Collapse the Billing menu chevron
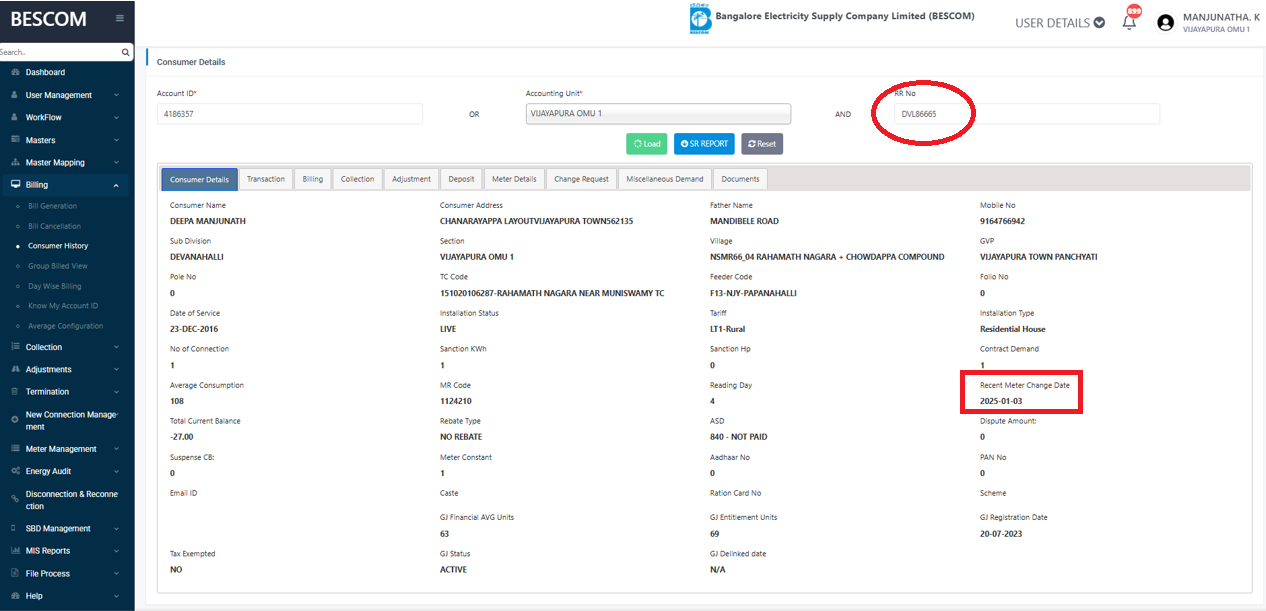The image size is (1266, 611). (117, 184)
